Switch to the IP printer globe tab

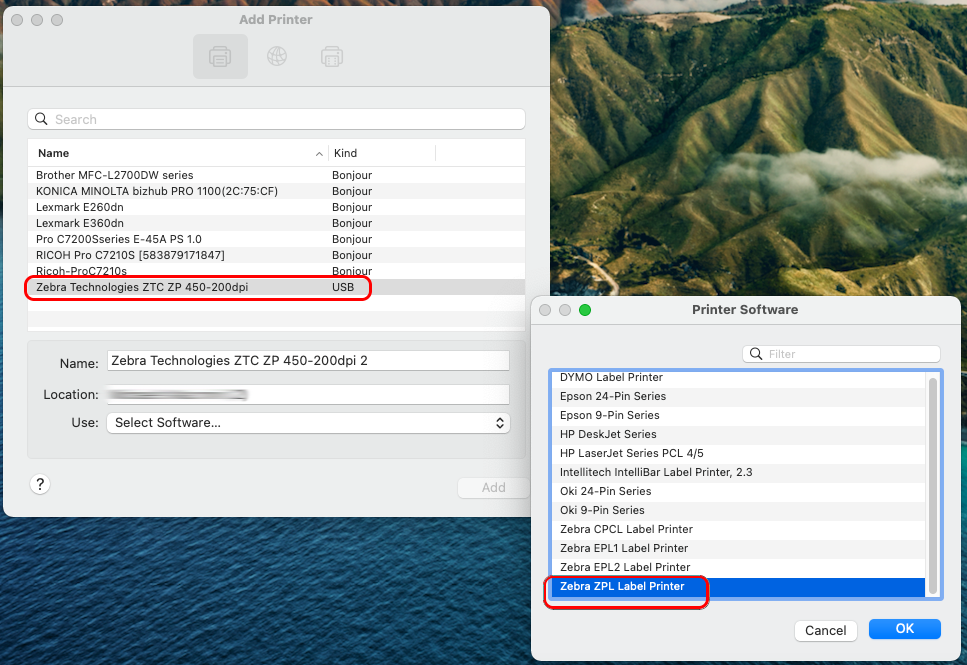(277, 57)
